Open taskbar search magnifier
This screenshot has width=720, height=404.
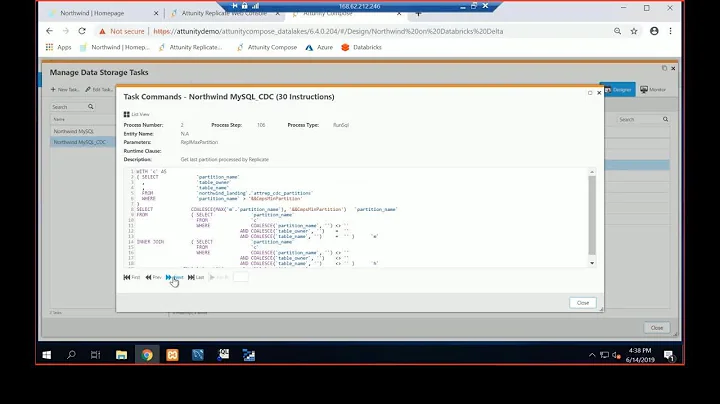71,355
